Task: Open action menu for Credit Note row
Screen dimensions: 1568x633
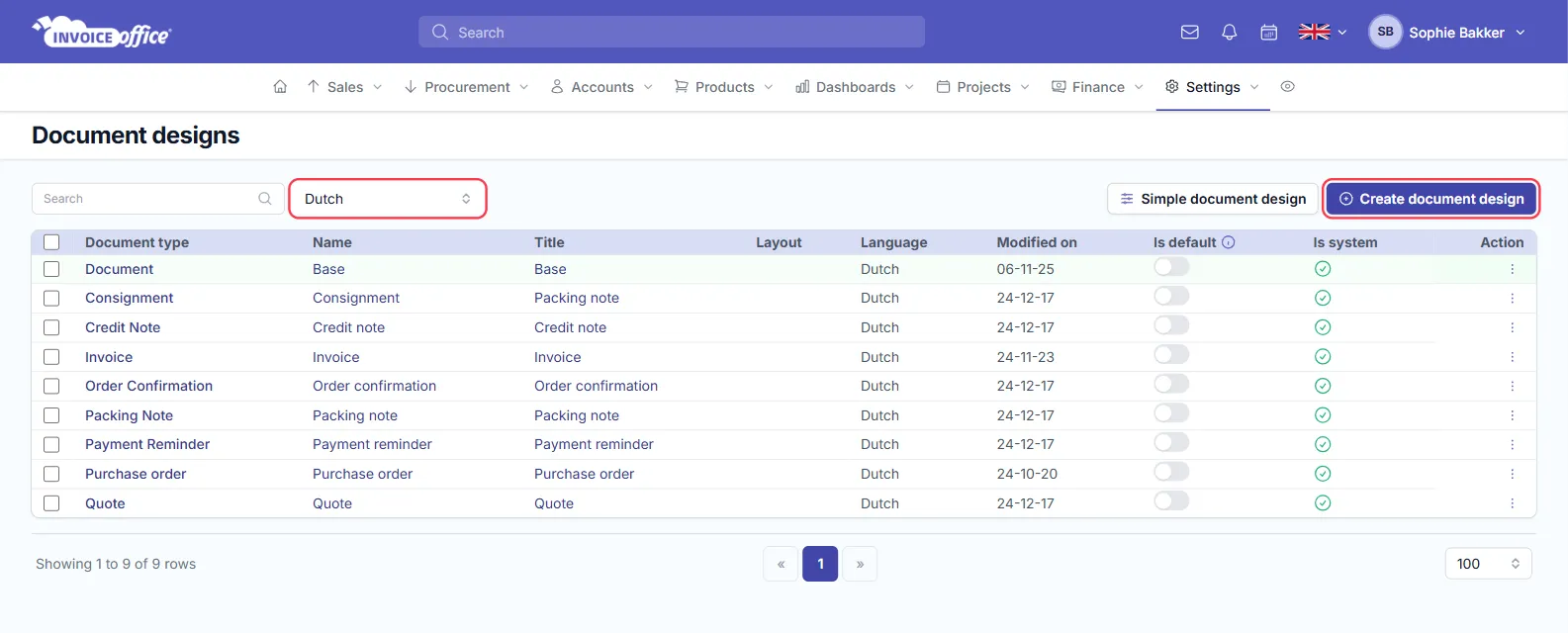Action: [x=1512, y=327]
